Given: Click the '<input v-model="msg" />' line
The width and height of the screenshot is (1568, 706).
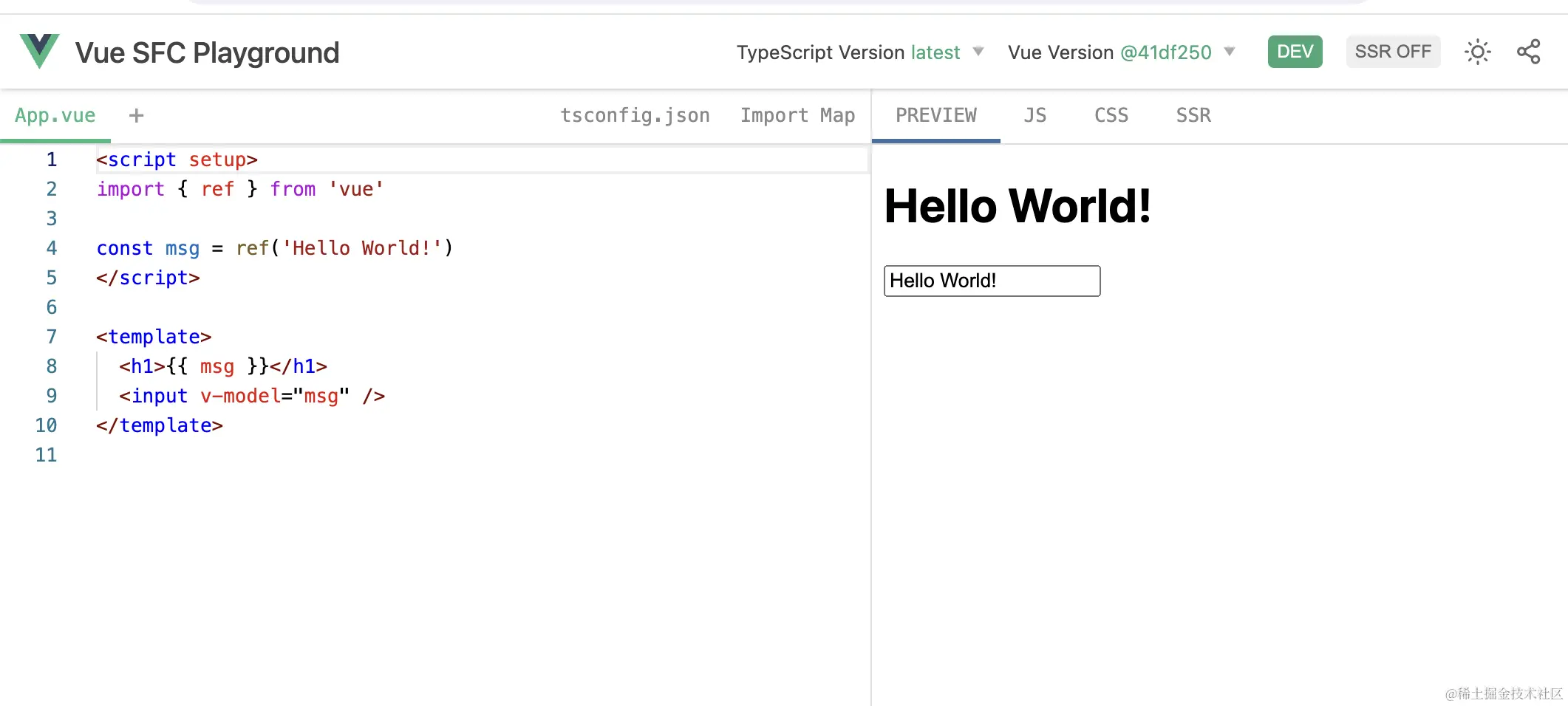Looking at the screenshot, I should click(x=251, y=396).
